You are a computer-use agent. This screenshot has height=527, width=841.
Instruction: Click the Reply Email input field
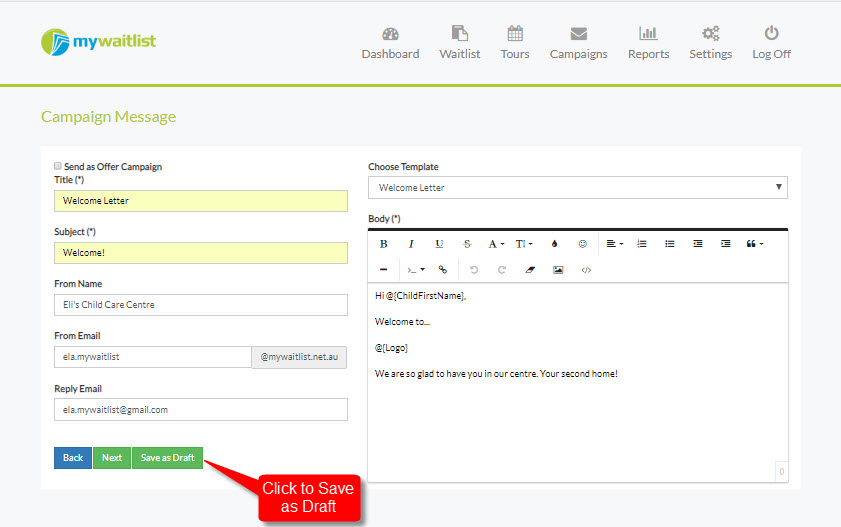click(x=201, y=410)
